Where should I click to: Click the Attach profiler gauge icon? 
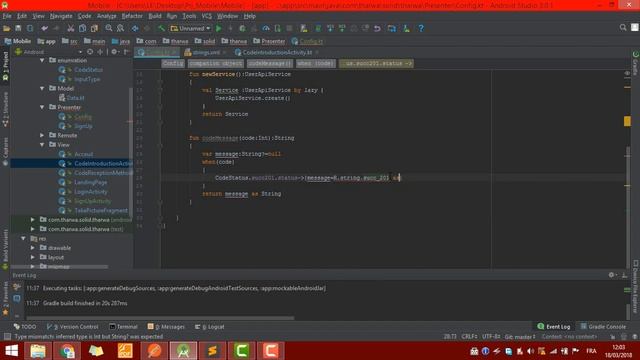tap(266, 28)
